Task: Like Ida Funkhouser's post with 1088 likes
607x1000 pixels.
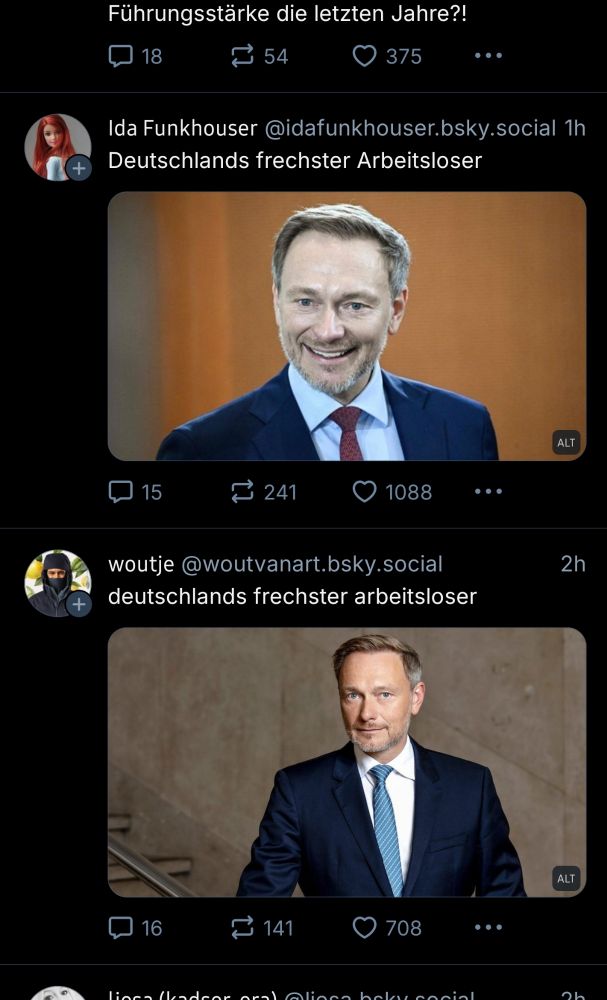Action: [368, 492]
